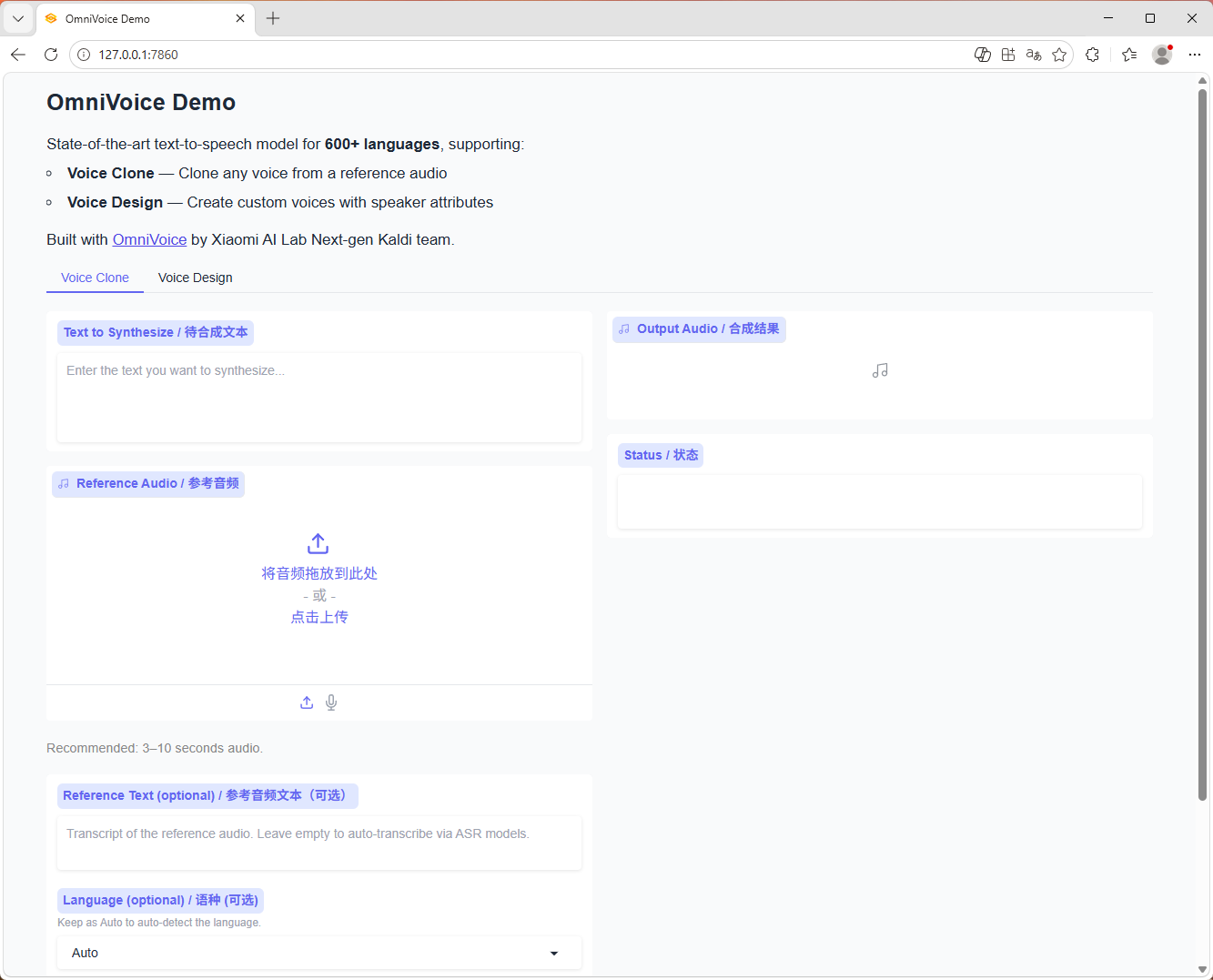Focus the Text to Synthesize input box
Image resolution: width=1213 pixels, height=980 pixels.
(x=318, y=397)
